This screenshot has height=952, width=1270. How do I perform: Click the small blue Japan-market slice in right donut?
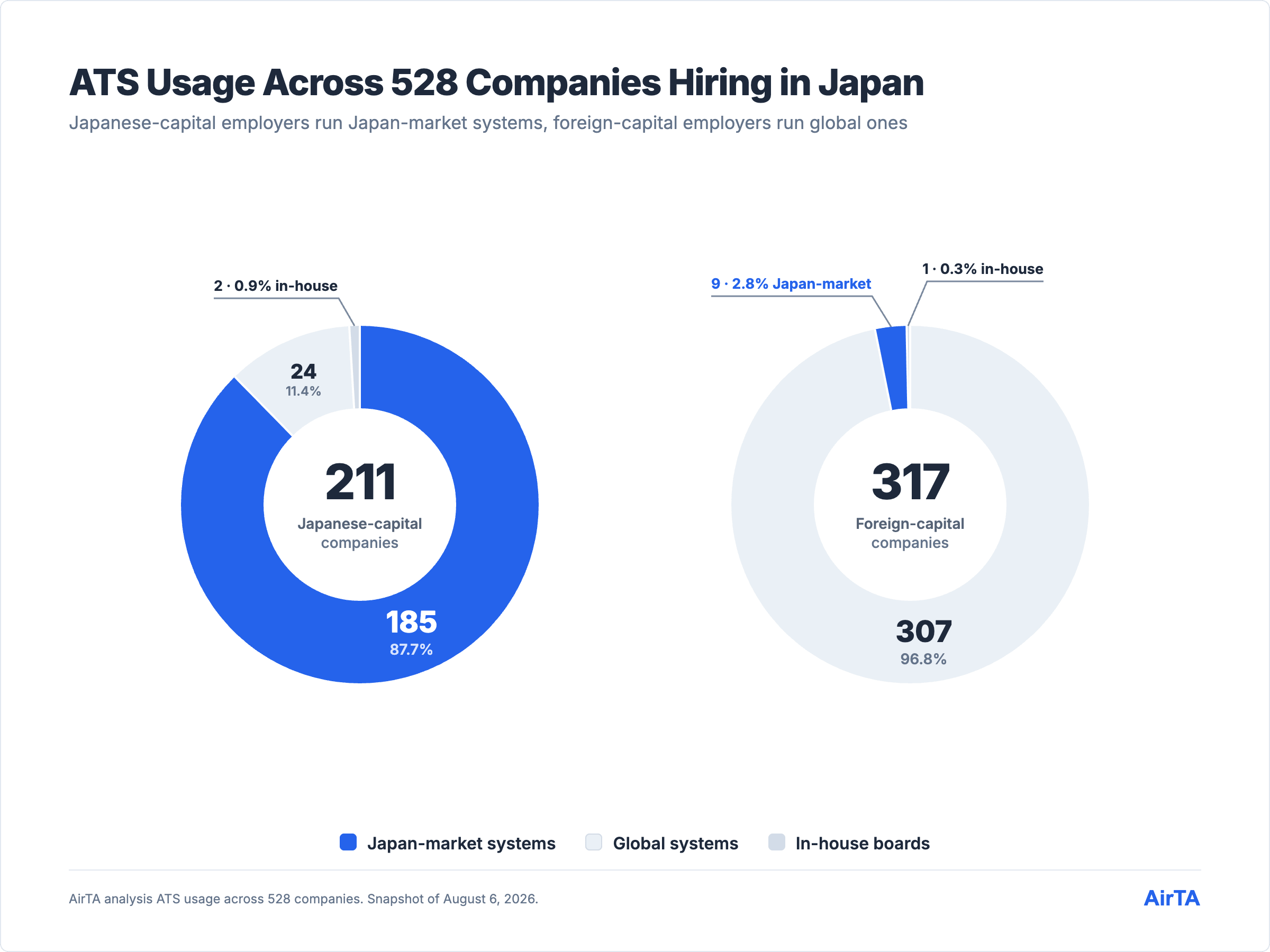coord(894,367)
